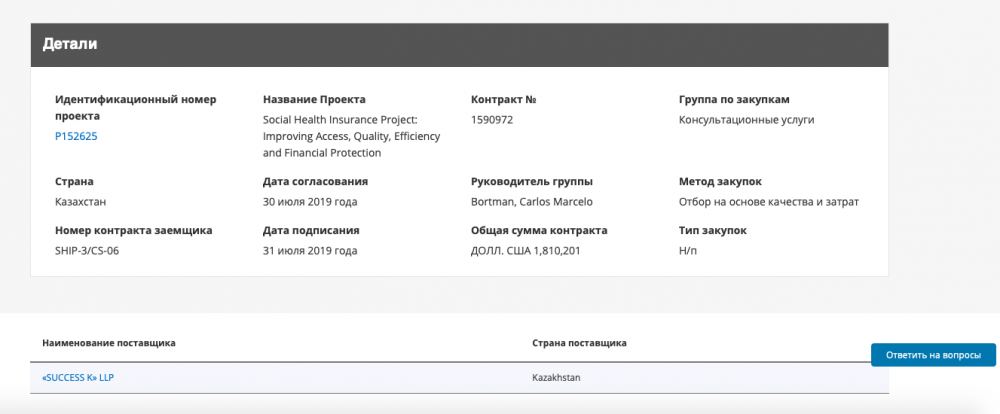Click the 'Ответить на вопросы' button

(933, 355)
